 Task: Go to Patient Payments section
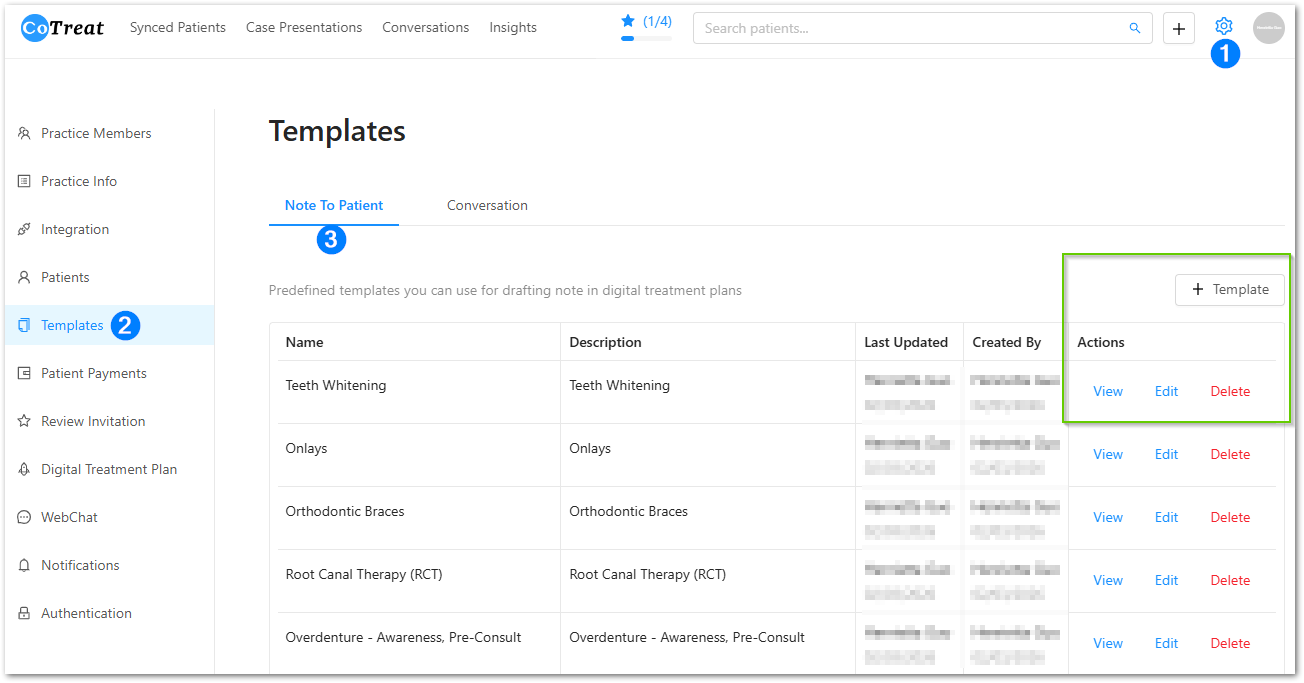tap(94, 373)
